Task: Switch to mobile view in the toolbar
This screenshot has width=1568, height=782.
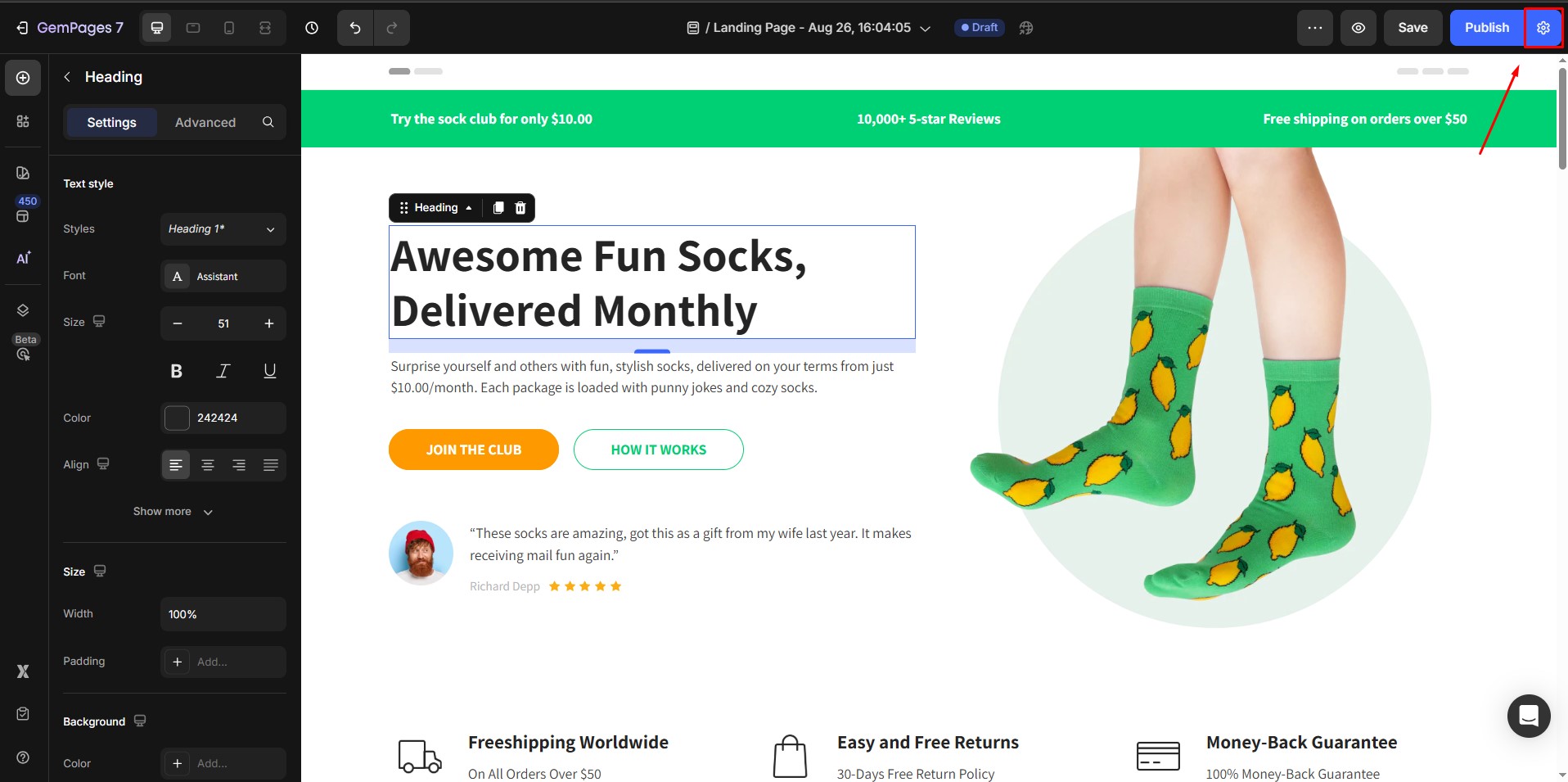Action: click(x=228, y=27)
